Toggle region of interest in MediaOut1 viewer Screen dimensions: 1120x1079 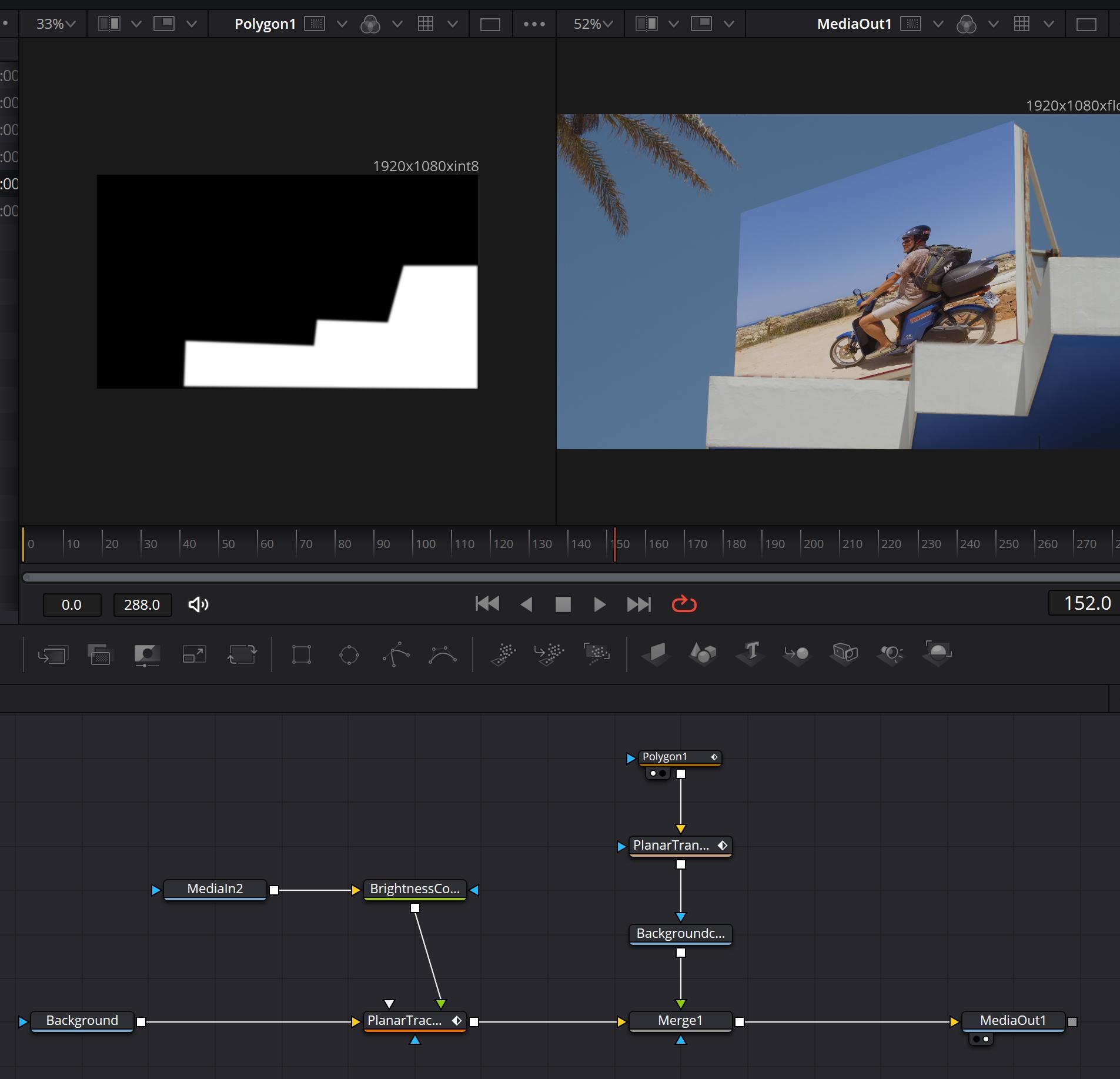pos(911,24)
